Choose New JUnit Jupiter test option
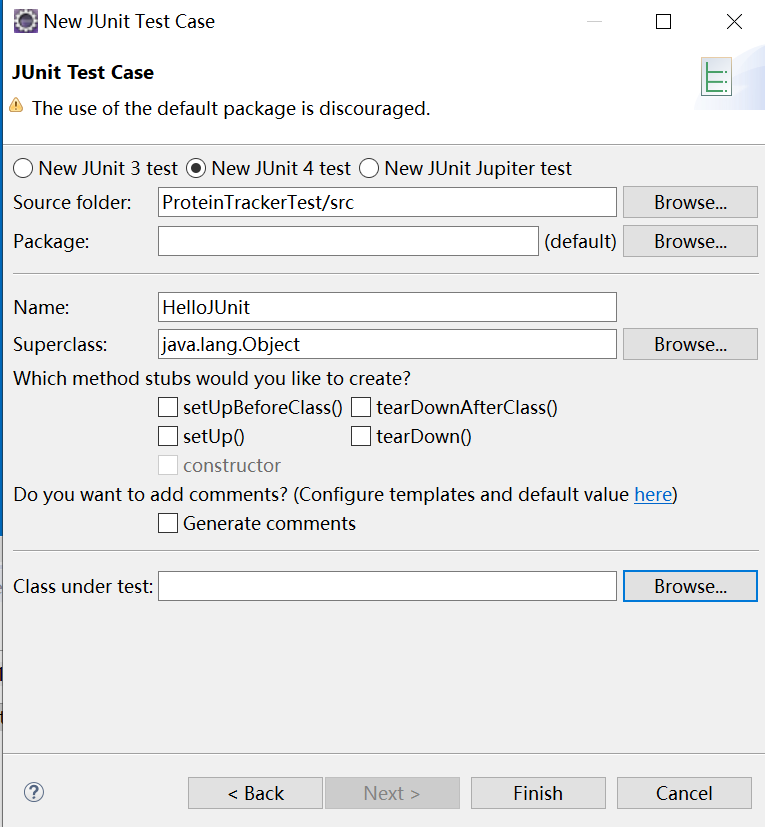Viewport: 765px width, 827px height. click(x=369, y=168)
